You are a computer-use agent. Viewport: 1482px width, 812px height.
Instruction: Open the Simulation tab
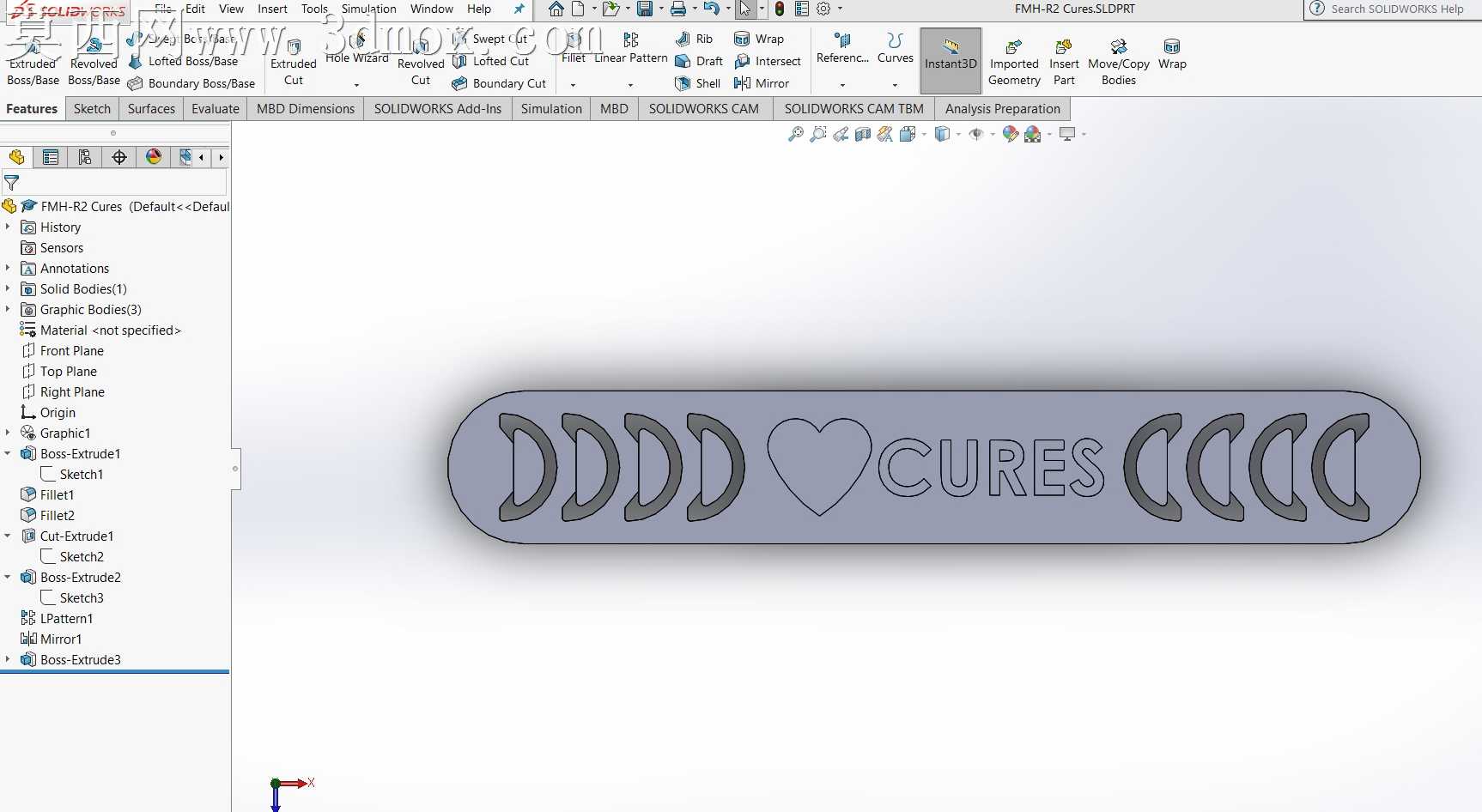(551, 109)
